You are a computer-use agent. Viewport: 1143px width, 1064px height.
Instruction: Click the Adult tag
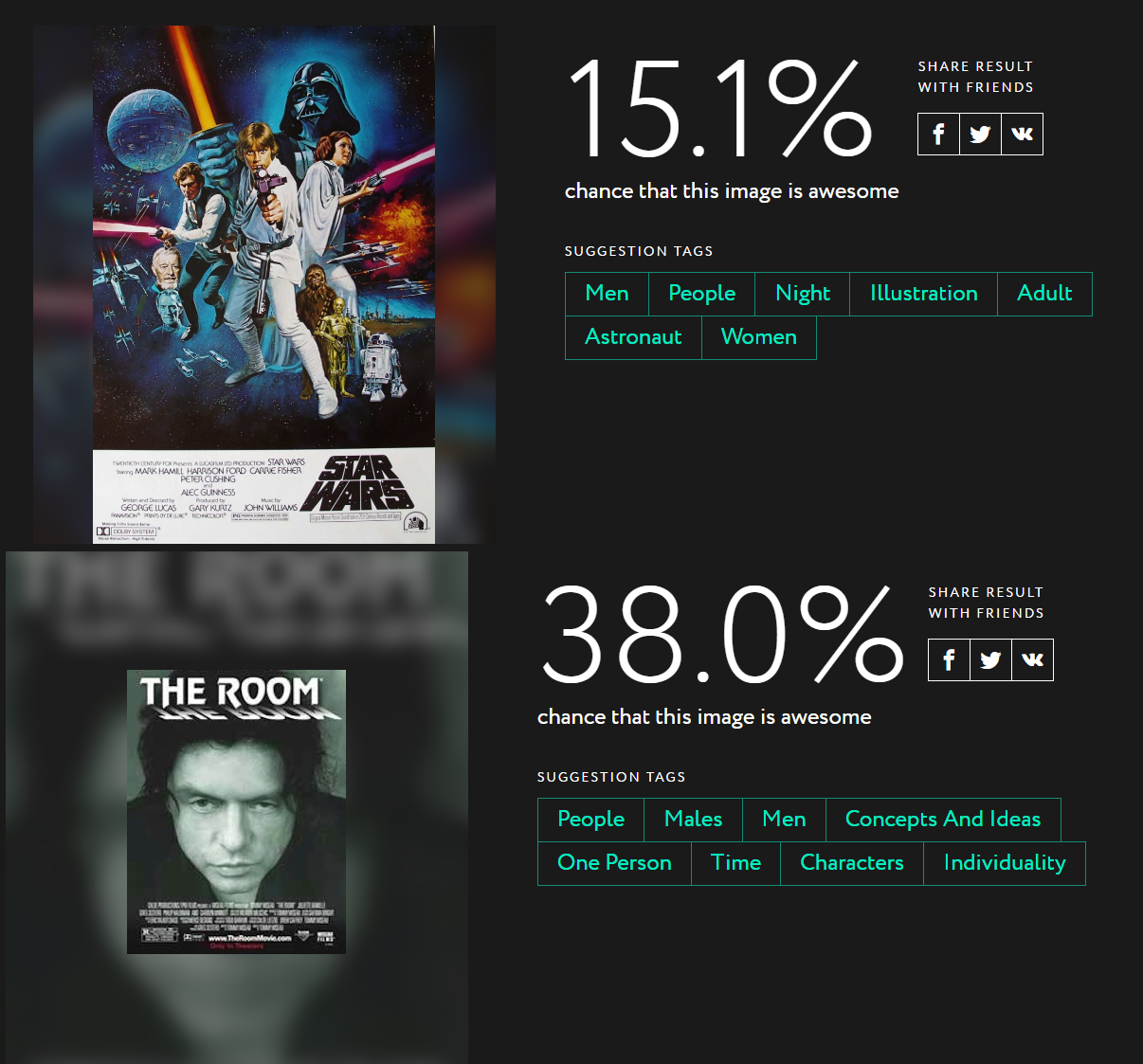1044,294
